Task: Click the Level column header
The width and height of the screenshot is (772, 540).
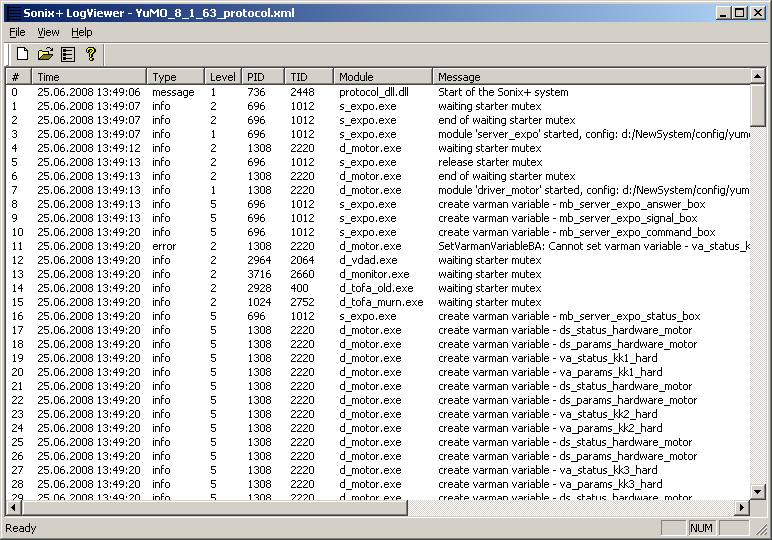Action: (222, 76)
